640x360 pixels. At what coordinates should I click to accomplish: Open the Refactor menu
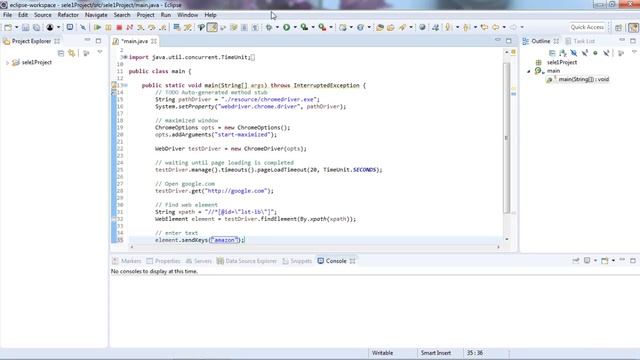68,15
